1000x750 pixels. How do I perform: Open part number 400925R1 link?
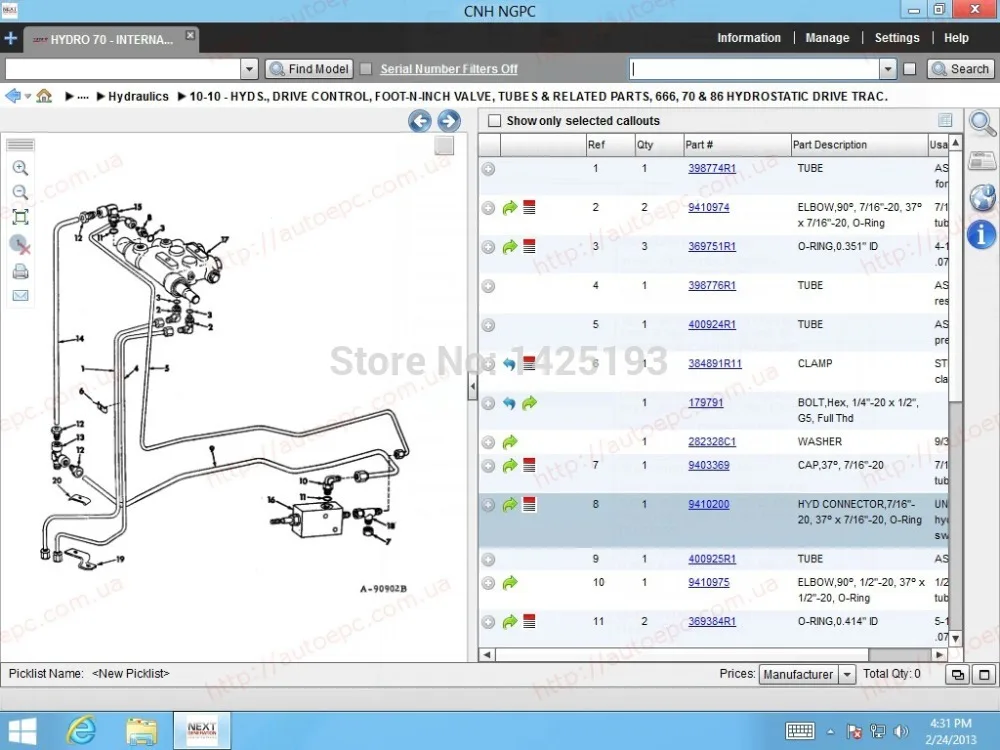(x=712, y=559)
